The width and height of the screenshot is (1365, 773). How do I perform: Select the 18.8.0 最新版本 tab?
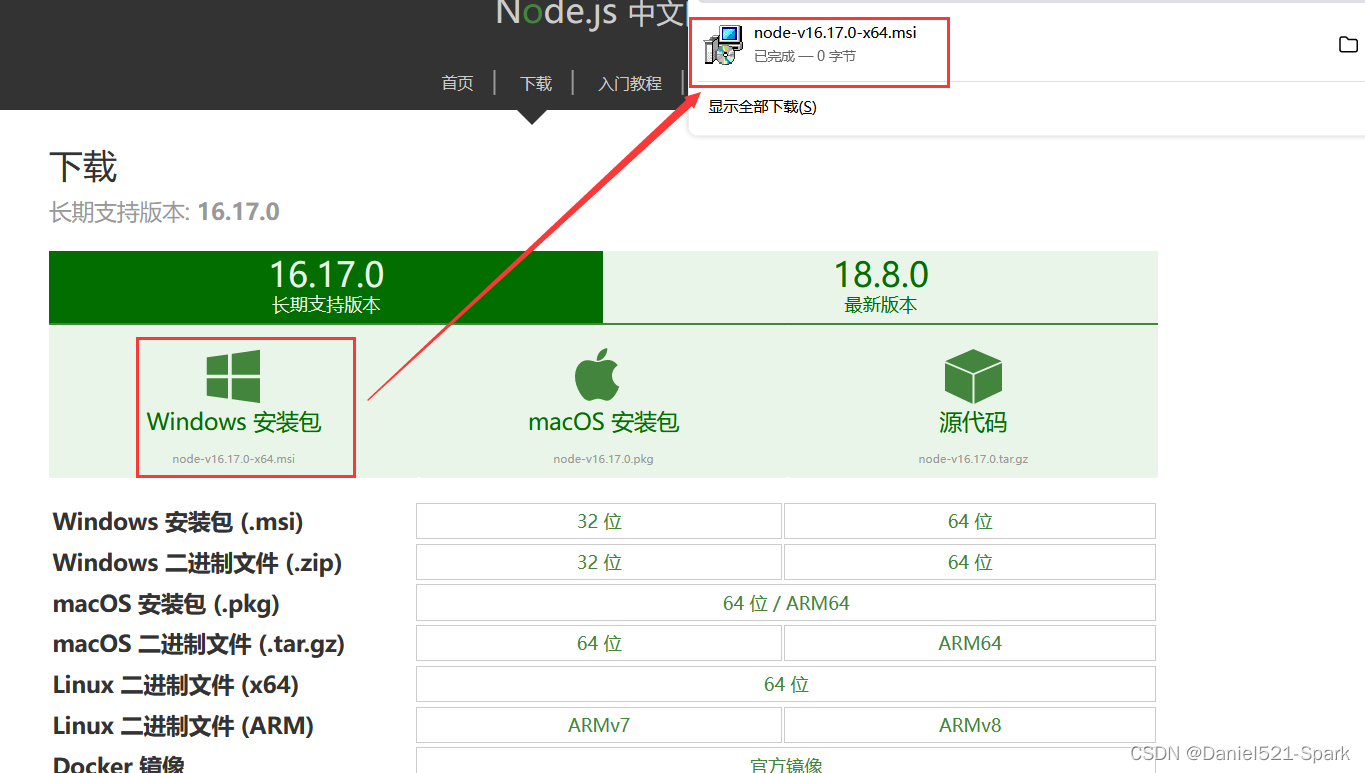pyautogui.click(x=881, y=287)
